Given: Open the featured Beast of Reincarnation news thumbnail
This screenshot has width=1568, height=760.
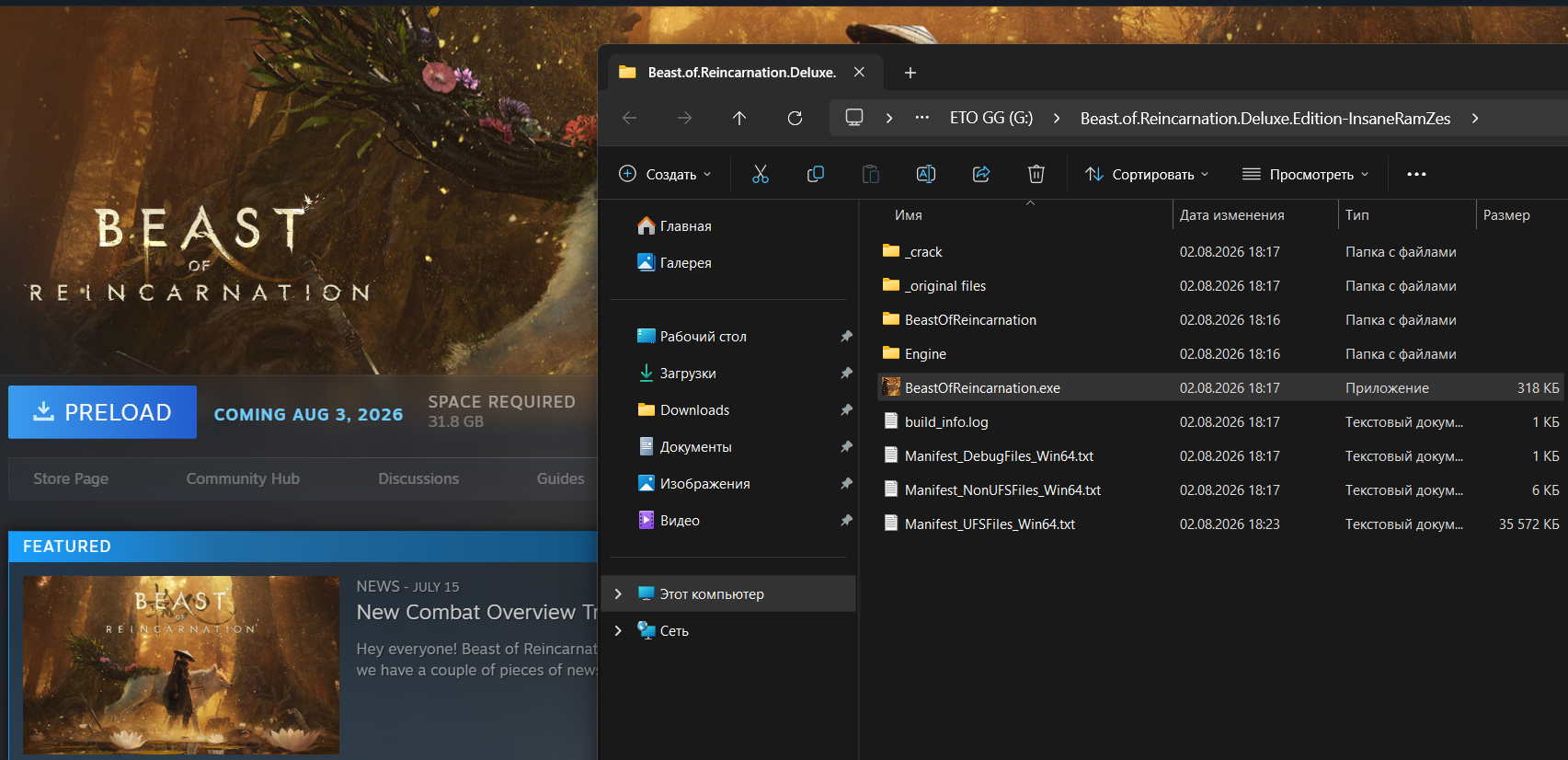Looking at the screenshot, I should pos(181,665).
